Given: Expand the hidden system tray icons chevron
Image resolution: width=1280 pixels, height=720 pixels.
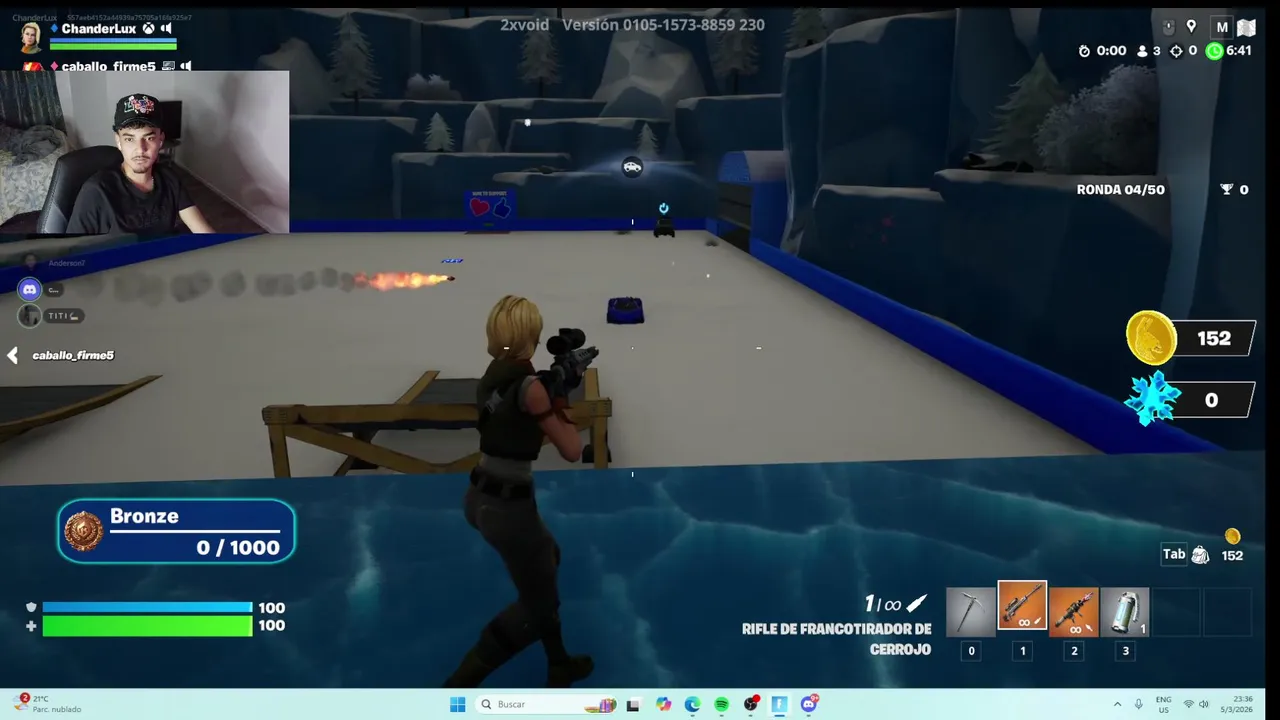Looking at the screenshot, I should pyautogui.click(x=1117, y=704).
